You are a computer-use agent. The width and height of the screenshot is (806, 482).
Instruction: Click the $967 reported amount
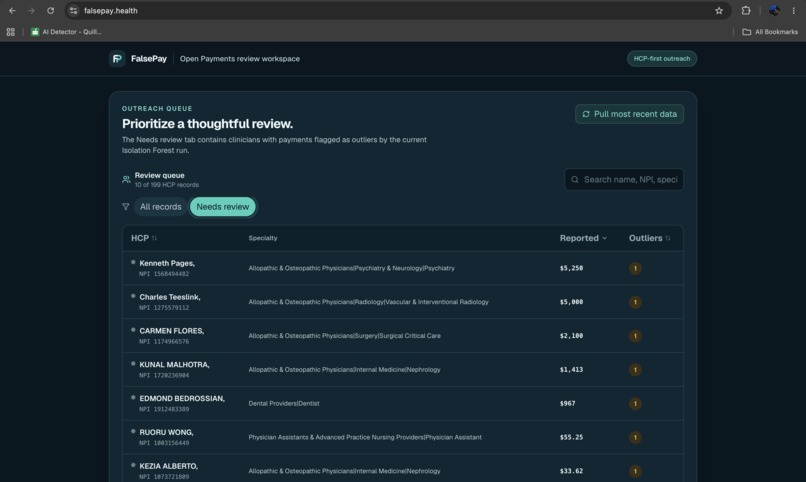(x=567, y=404)
